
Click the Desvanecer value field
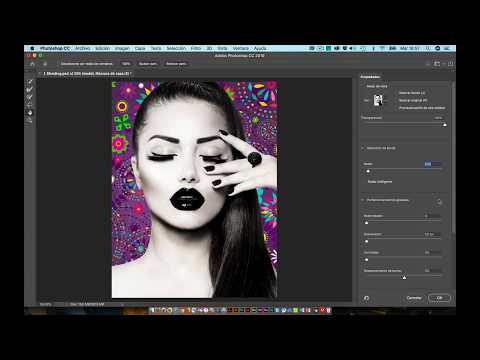(432, 234)
